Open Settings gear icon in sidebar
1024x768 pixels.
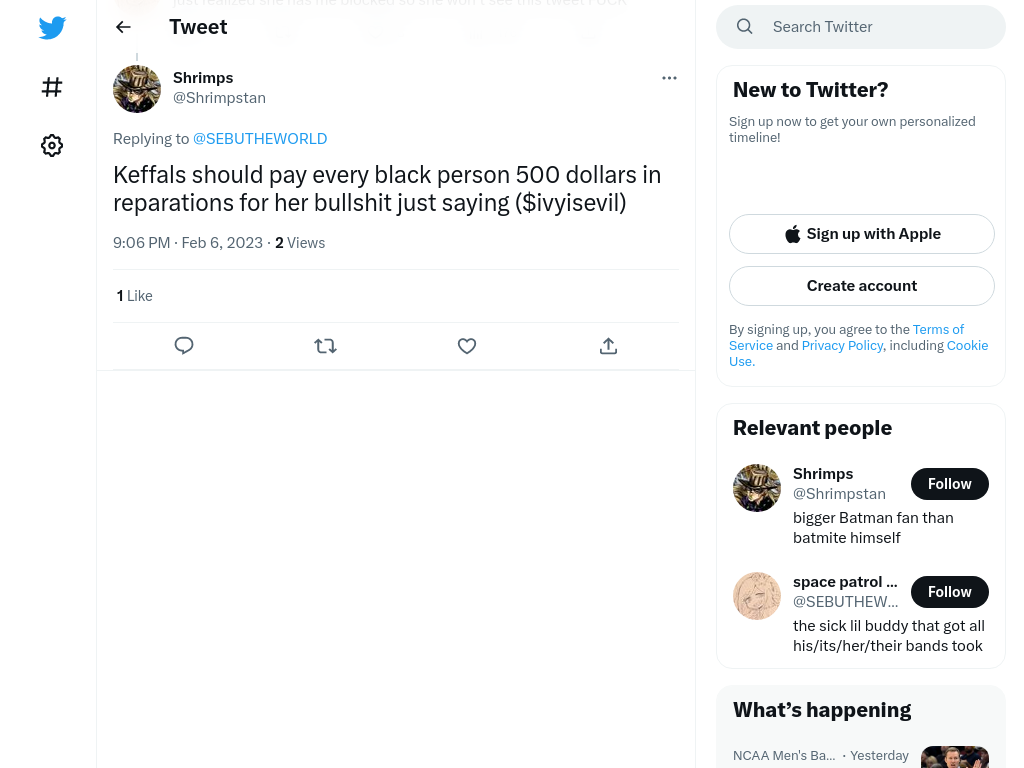52,145
